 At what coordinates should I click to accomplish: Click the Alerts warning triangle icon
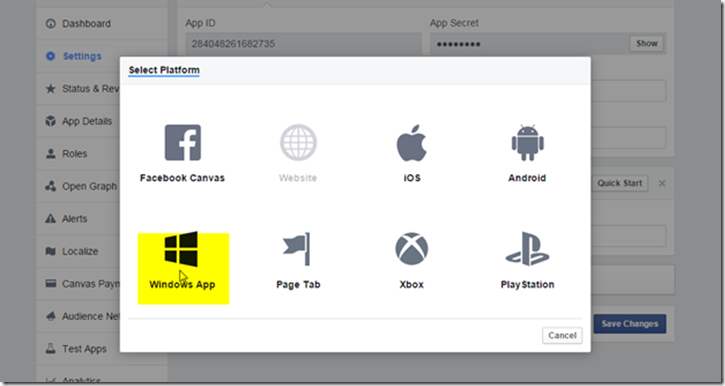click(50, 219)
